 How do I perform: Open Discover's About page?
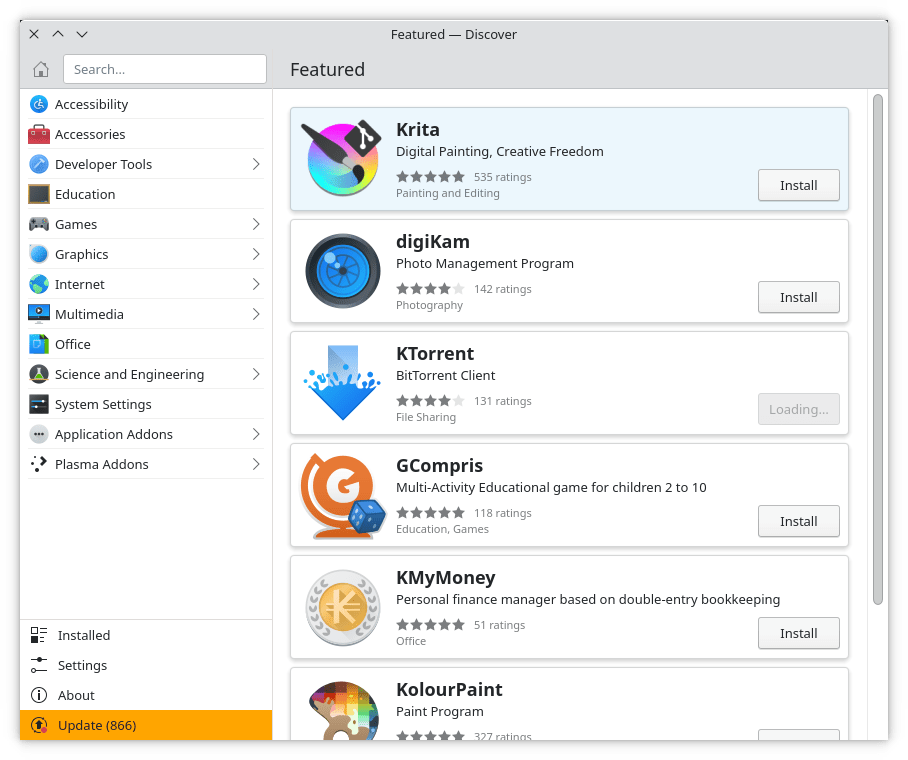point(75,695)
